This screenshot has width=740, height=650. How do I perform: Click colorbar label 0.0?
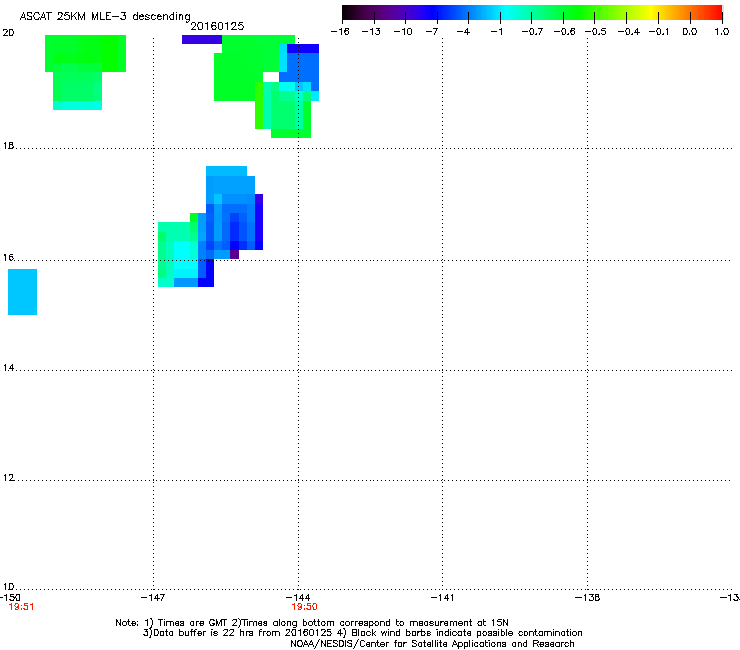(x=690, y=32)
